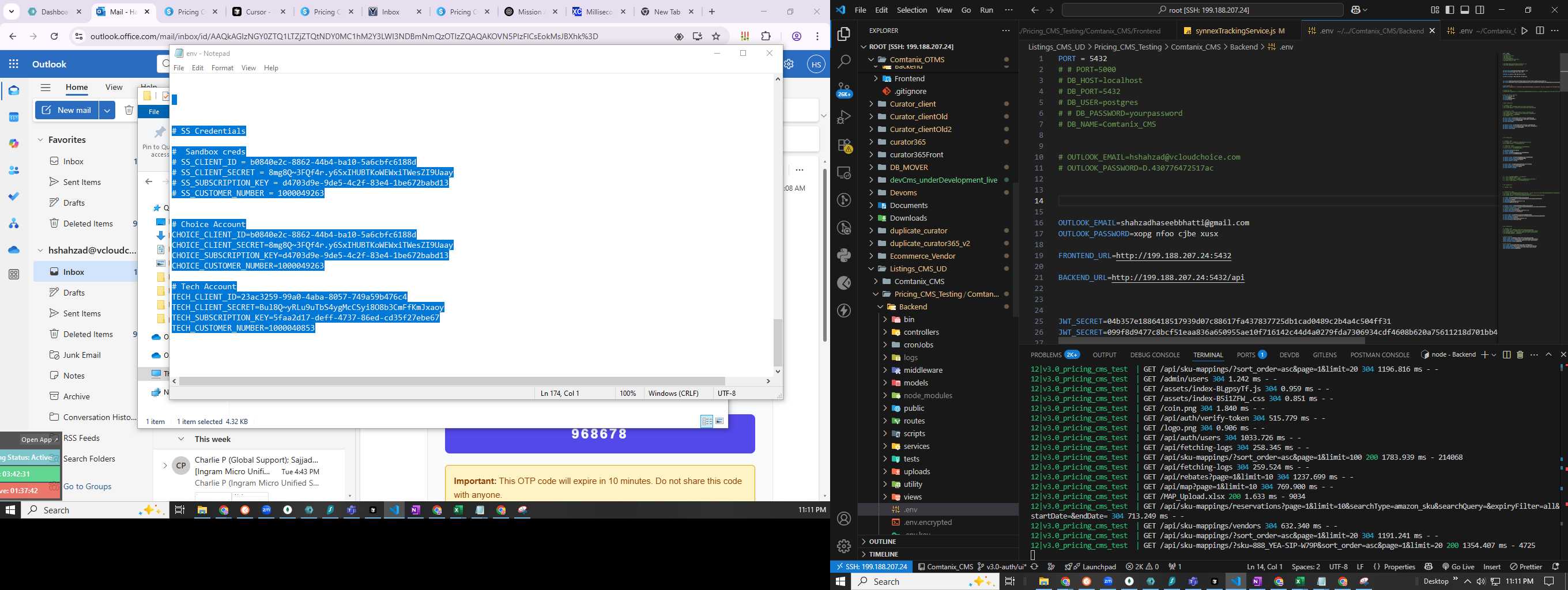Click Kill Terminal trash icon
The width and height of the screenshot is (1568, 590).
click(1520, 354)
